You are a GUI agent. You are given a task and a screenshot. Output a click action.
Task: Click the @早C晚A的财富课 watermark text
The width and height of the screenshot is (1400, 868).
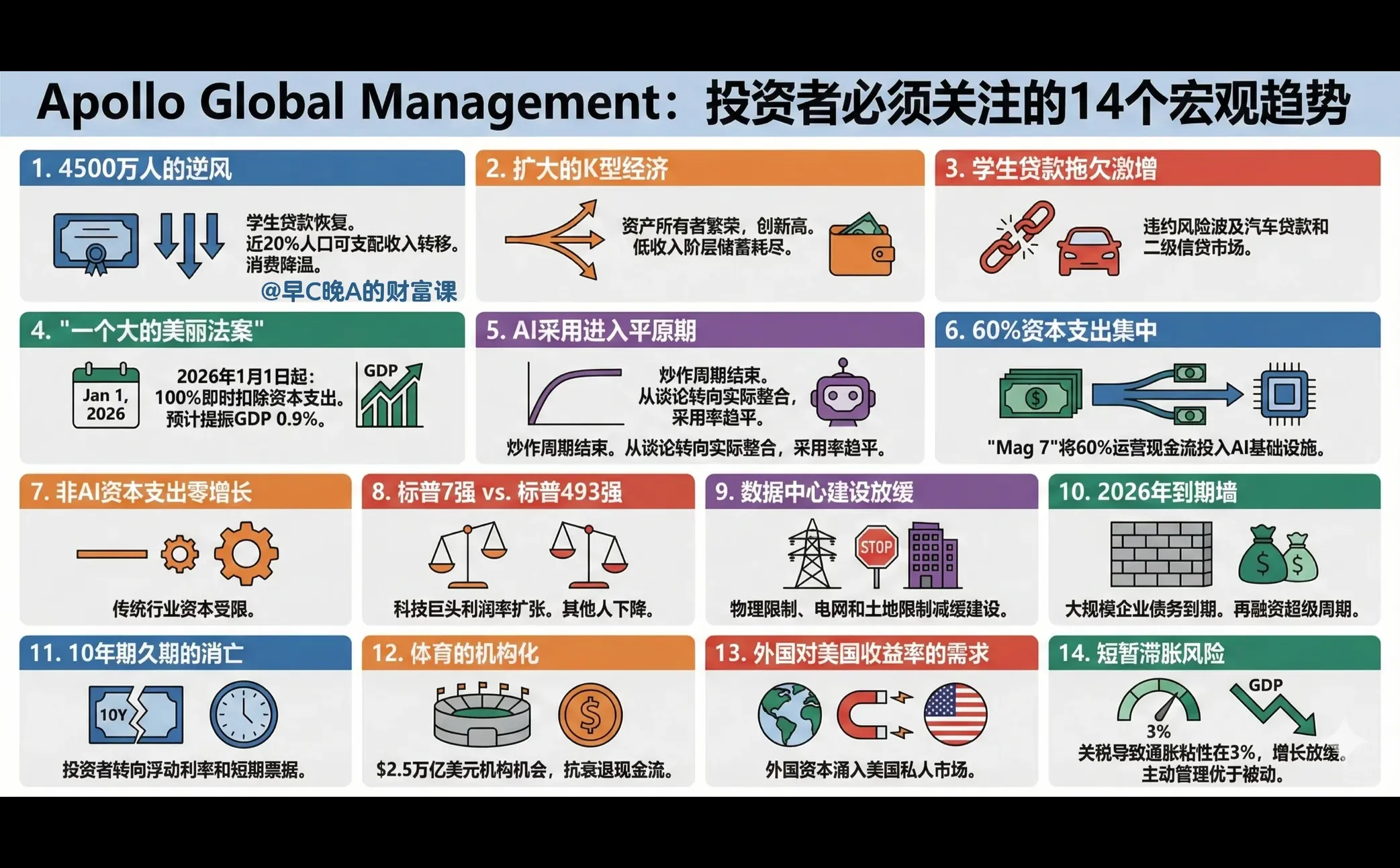[x=361, y=290]
